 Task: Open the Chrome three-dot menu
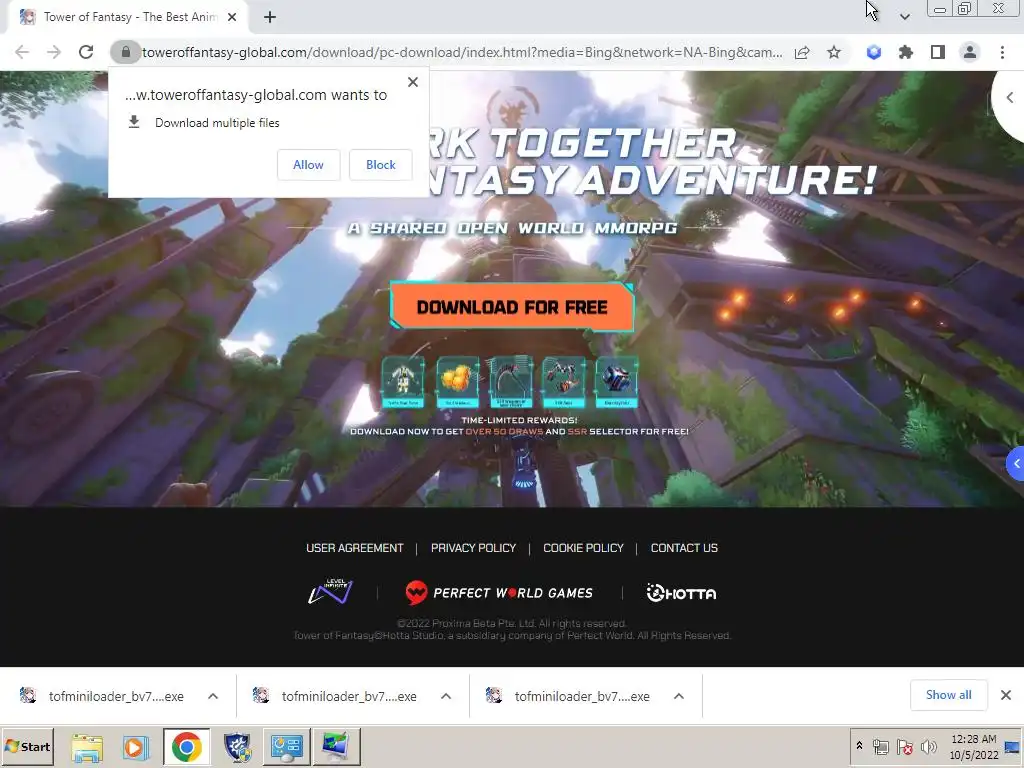point(1002,52)
